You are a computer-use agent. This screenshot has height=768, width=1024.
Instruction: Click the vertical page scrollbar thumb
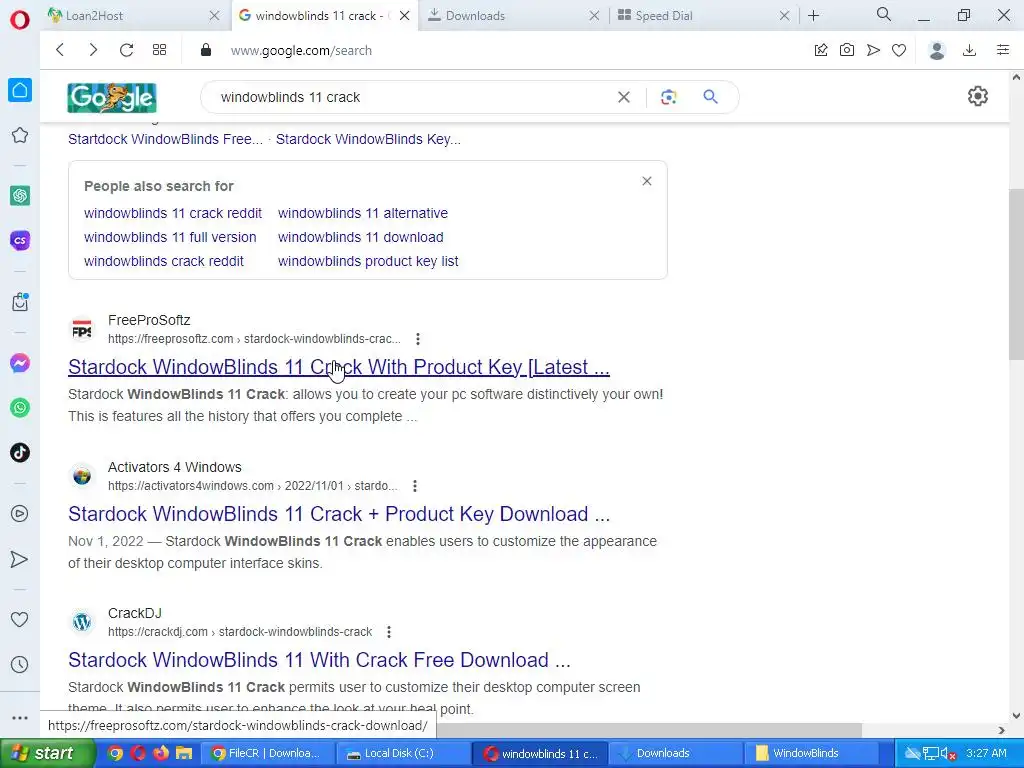click(x=1016, y=274)
